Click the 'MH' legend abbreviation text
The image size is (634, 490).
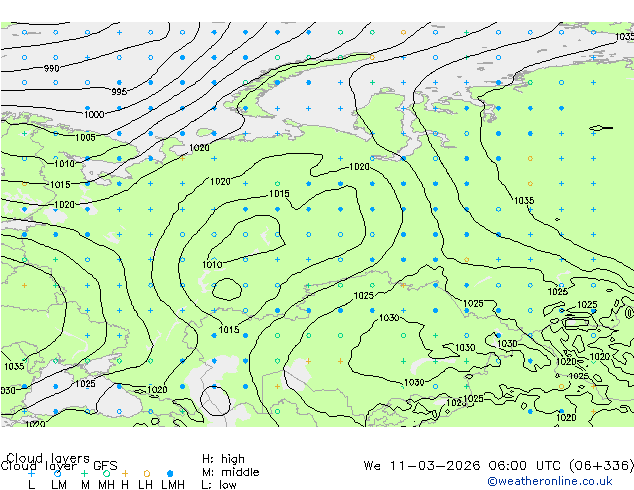106,485
